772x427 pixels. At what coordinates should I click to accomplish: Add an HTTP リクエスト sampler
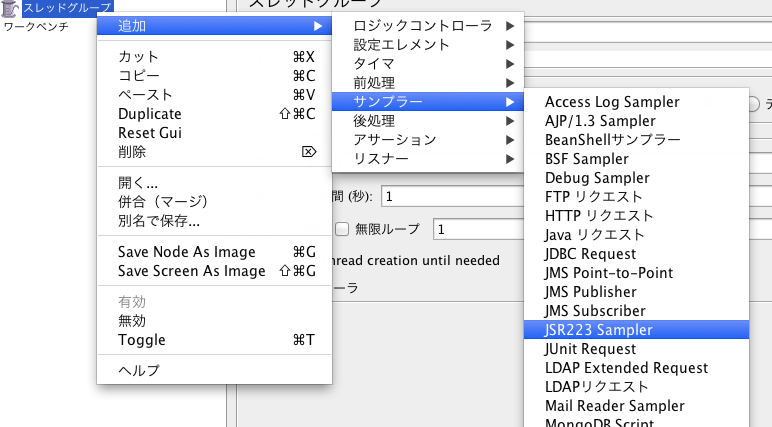pos(637,216)
